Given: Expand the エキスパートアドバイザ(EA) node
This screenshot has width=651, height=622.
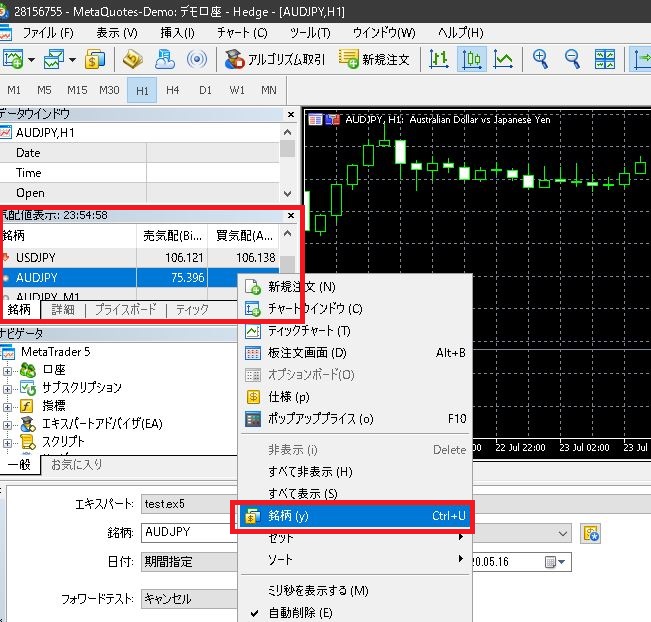Looking at the screenshot, I should [7, 425].
